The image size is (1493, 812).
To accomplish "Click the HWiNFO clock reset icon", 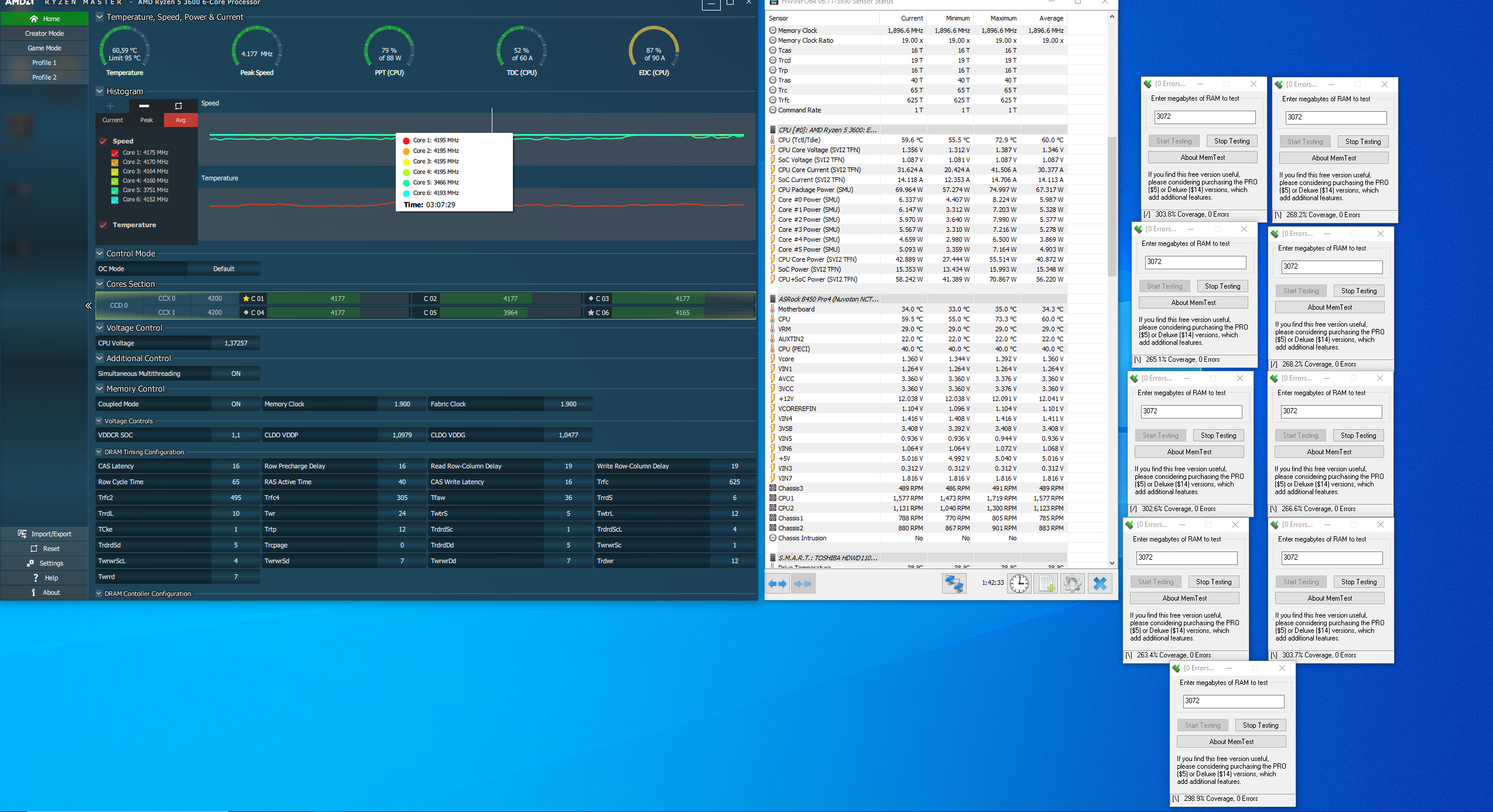I will pos(1019,584).
